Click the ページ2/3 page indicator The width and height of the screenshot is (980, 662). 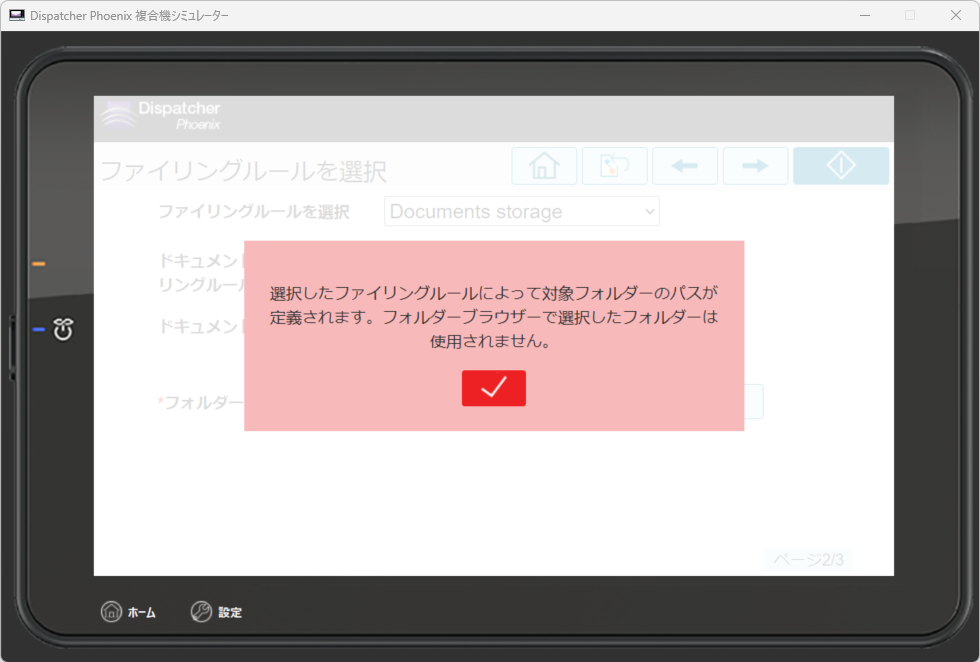(808, 560)
